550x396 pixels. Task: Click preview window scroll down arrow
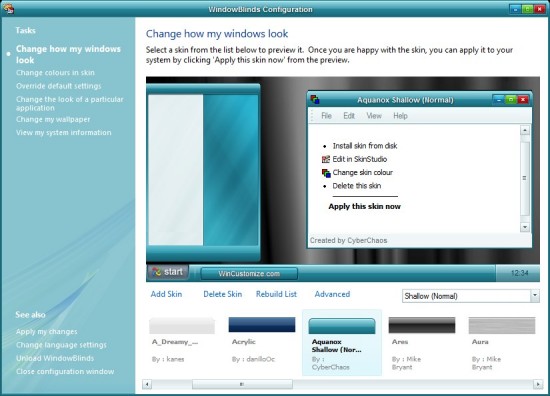pyautogui.click(x=525, y=227)
